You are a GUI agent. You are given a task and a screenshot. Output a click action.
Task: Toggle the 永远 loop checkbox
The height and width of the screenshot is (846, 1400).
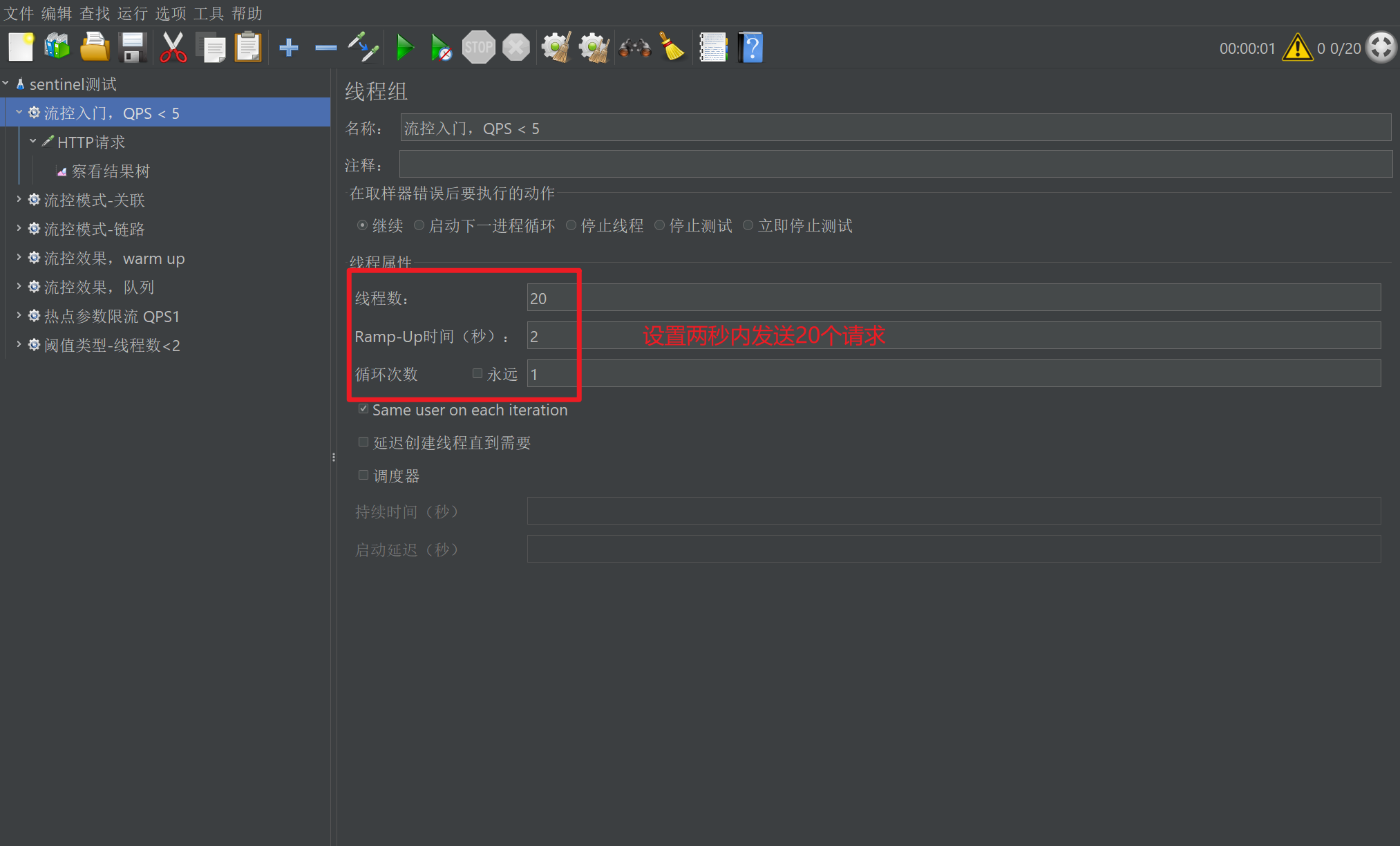(477, 373)
